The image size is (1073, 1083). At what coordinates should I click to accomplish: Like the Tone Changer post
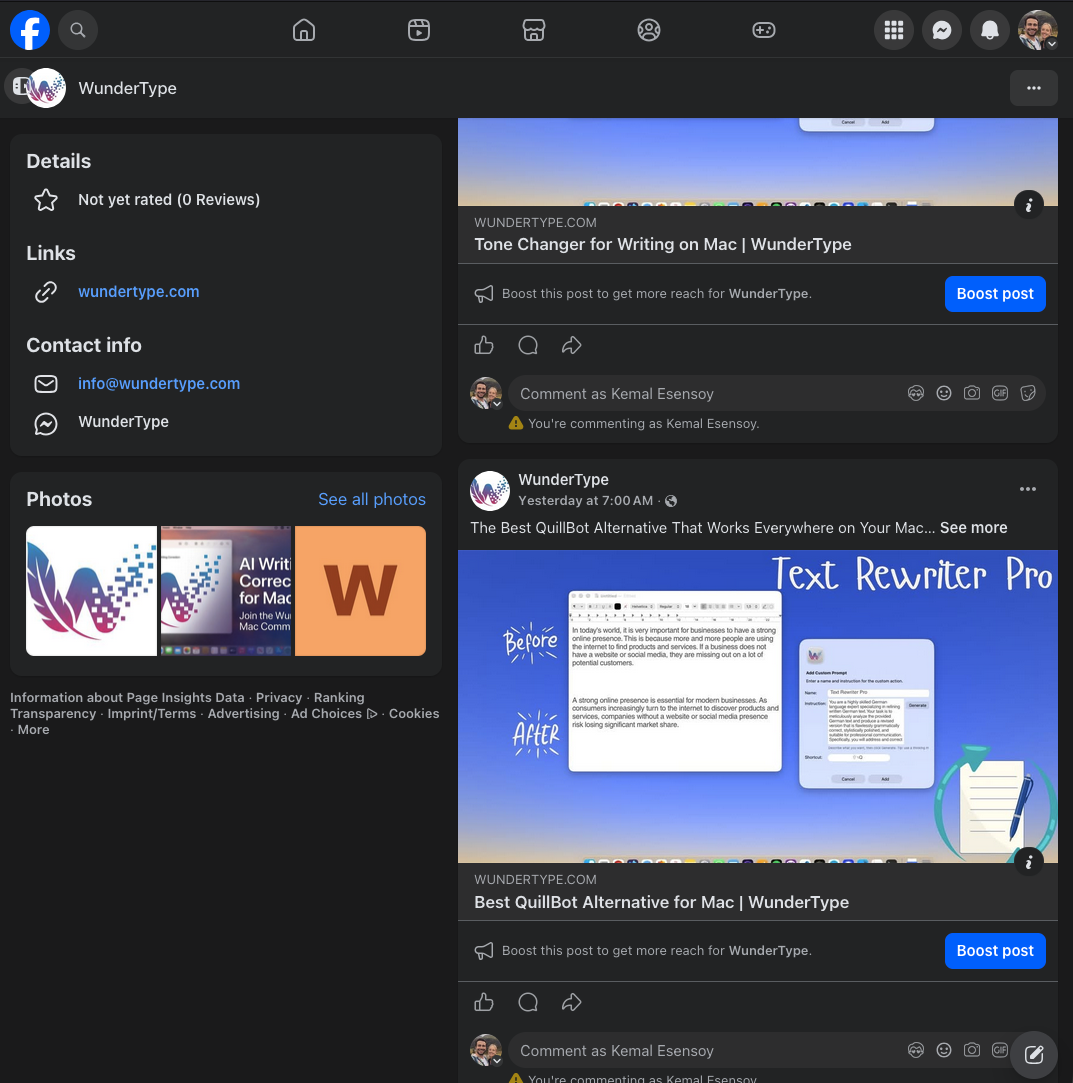pyautogui.click(x=484, y=345)
